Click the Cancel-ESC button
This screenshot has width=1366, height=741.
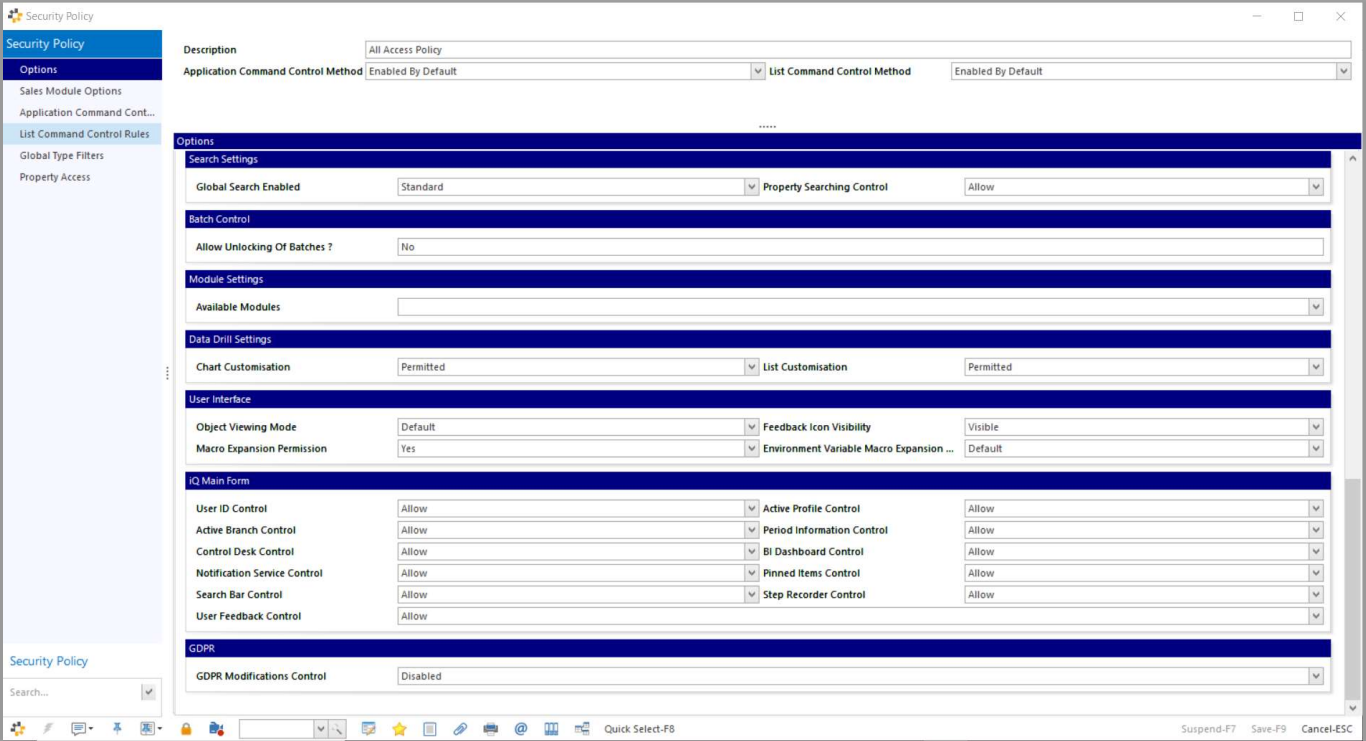(1327, 729)
